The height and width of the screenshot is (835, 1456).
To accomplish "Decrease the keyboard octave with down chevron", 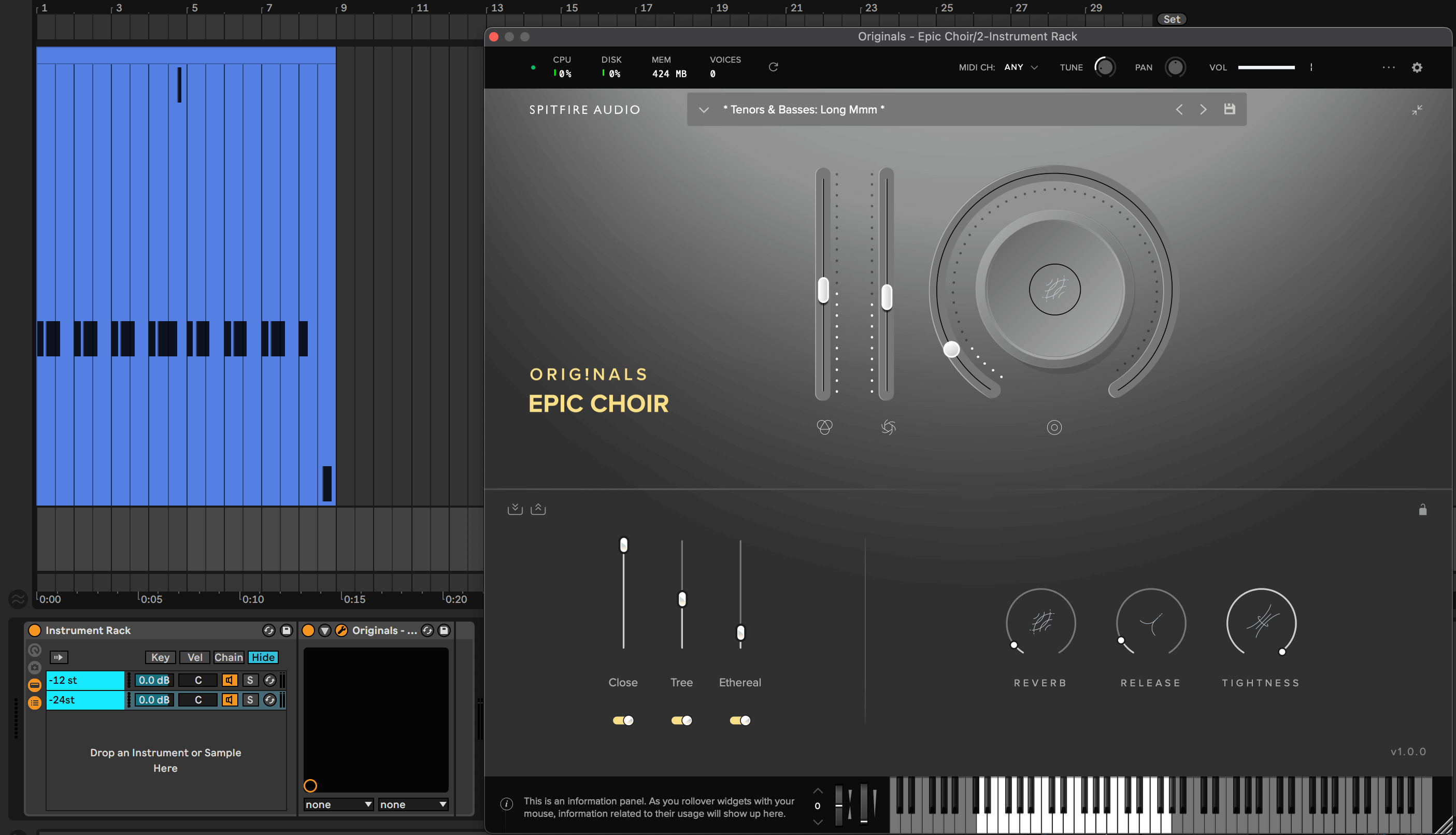I will [x=818, y=822].
